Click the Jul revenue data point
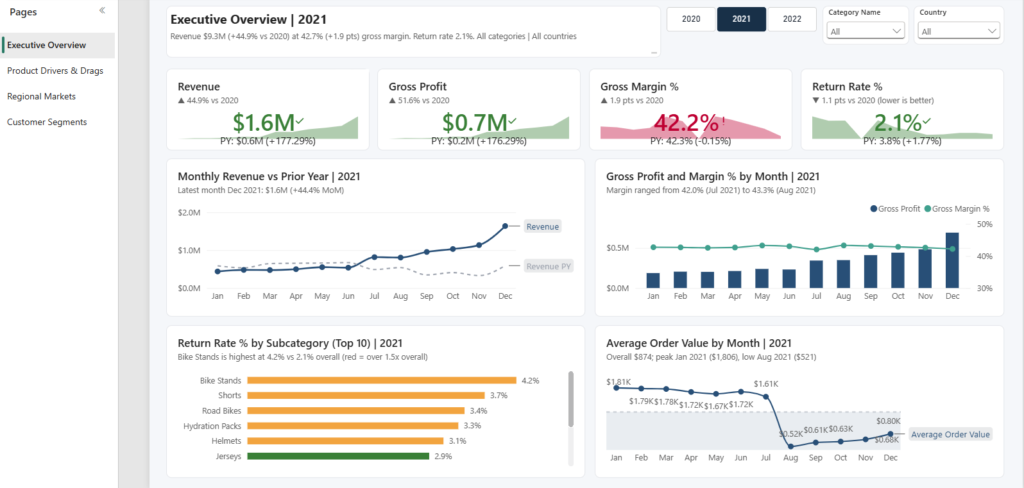 click(374, 257)
